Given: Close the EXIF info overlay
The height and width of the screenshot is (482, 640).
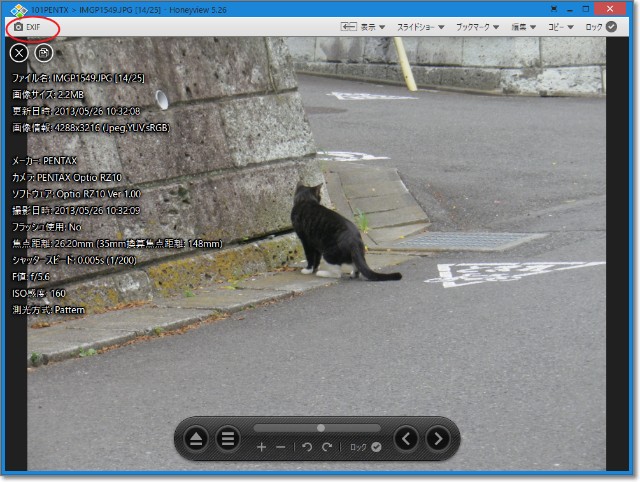Looking at the screenshot, I should point(19,53).
